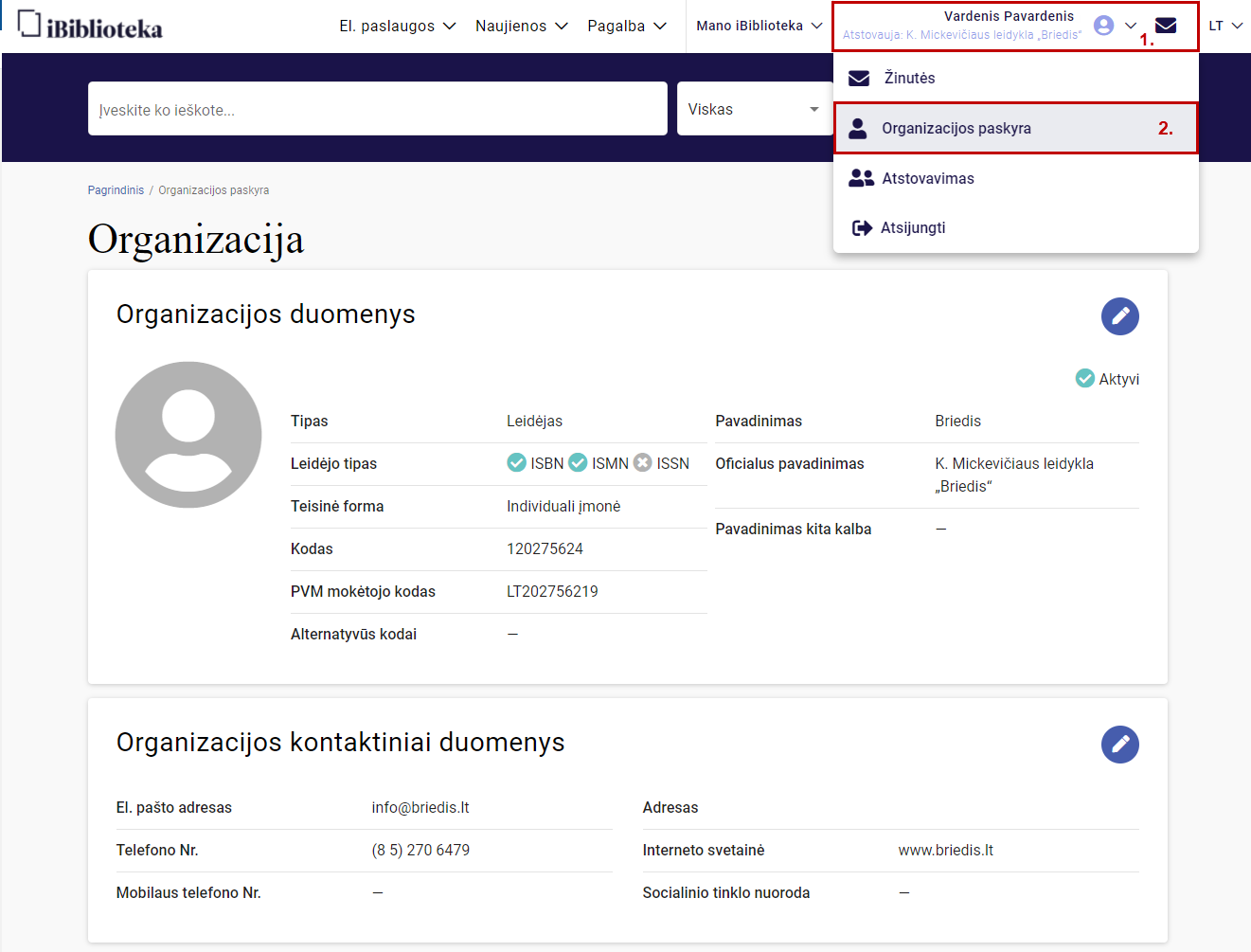Click the people icon beside Atstovavimas
Screen dimensions: 1251x952
861,178
